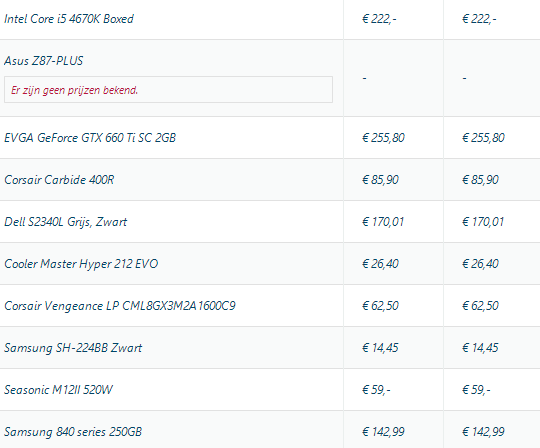The height and width of the screenshot is (448, 540).
Task: Click first € 222,- price of Intel Core i5
Action: tap(379, 19)
